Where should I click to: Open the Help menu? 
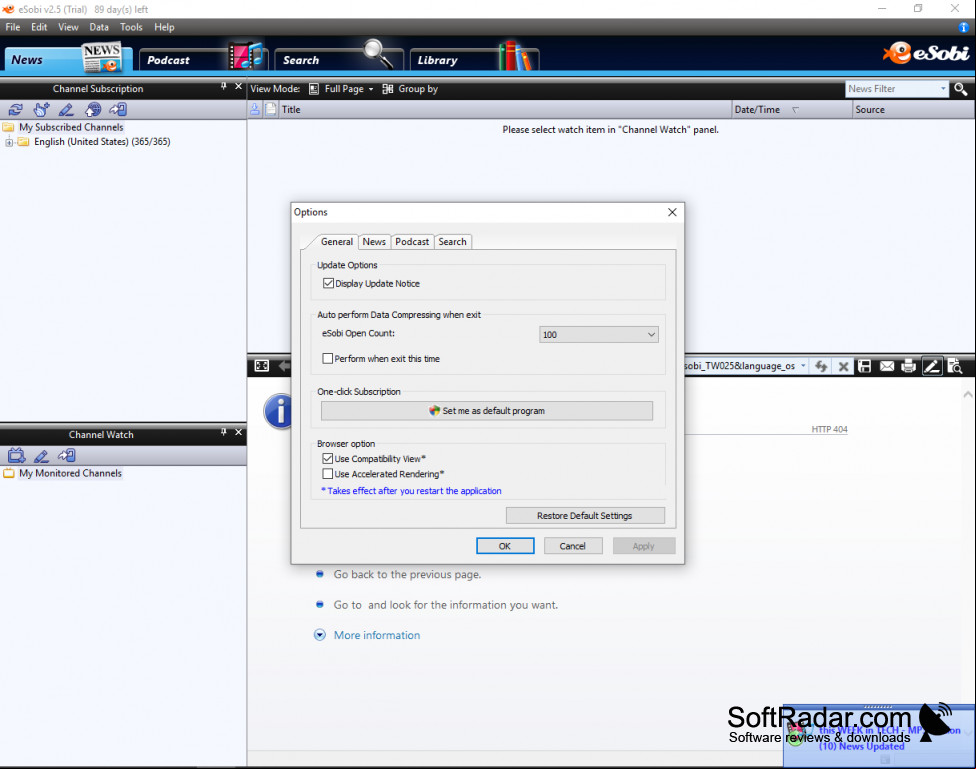point(164,27)
